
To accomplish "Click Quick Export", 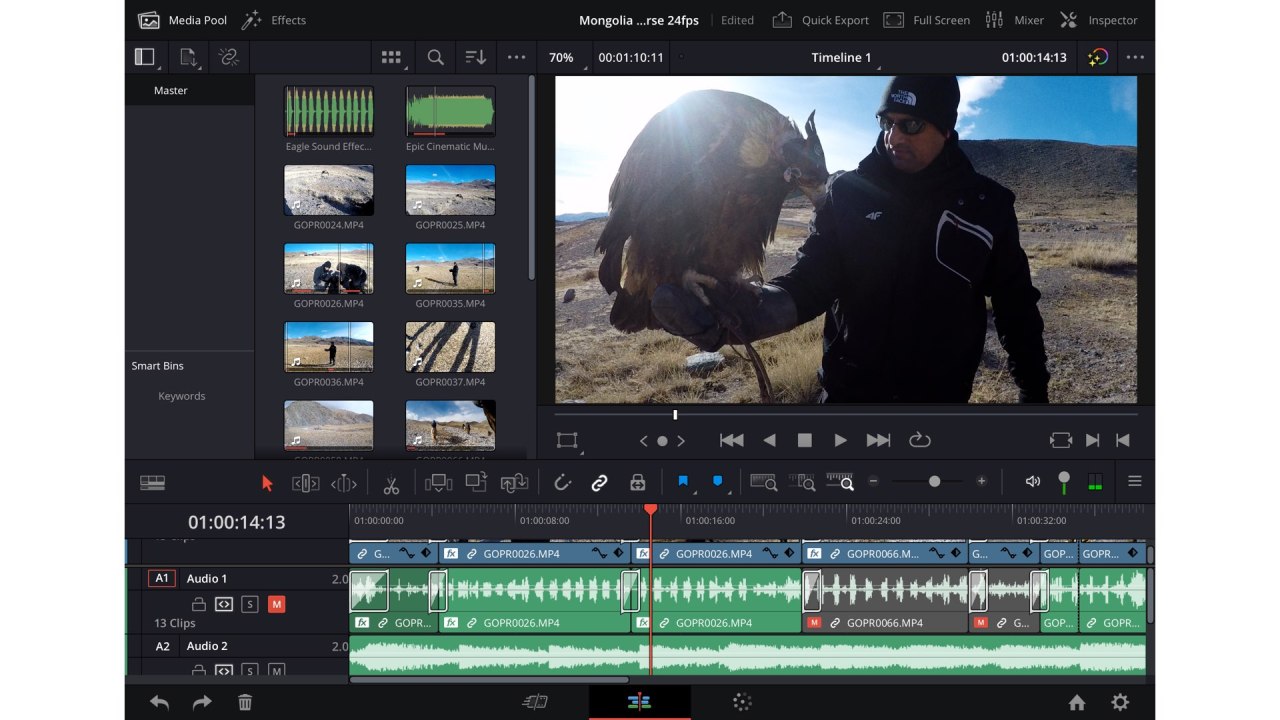I will 821,20.
